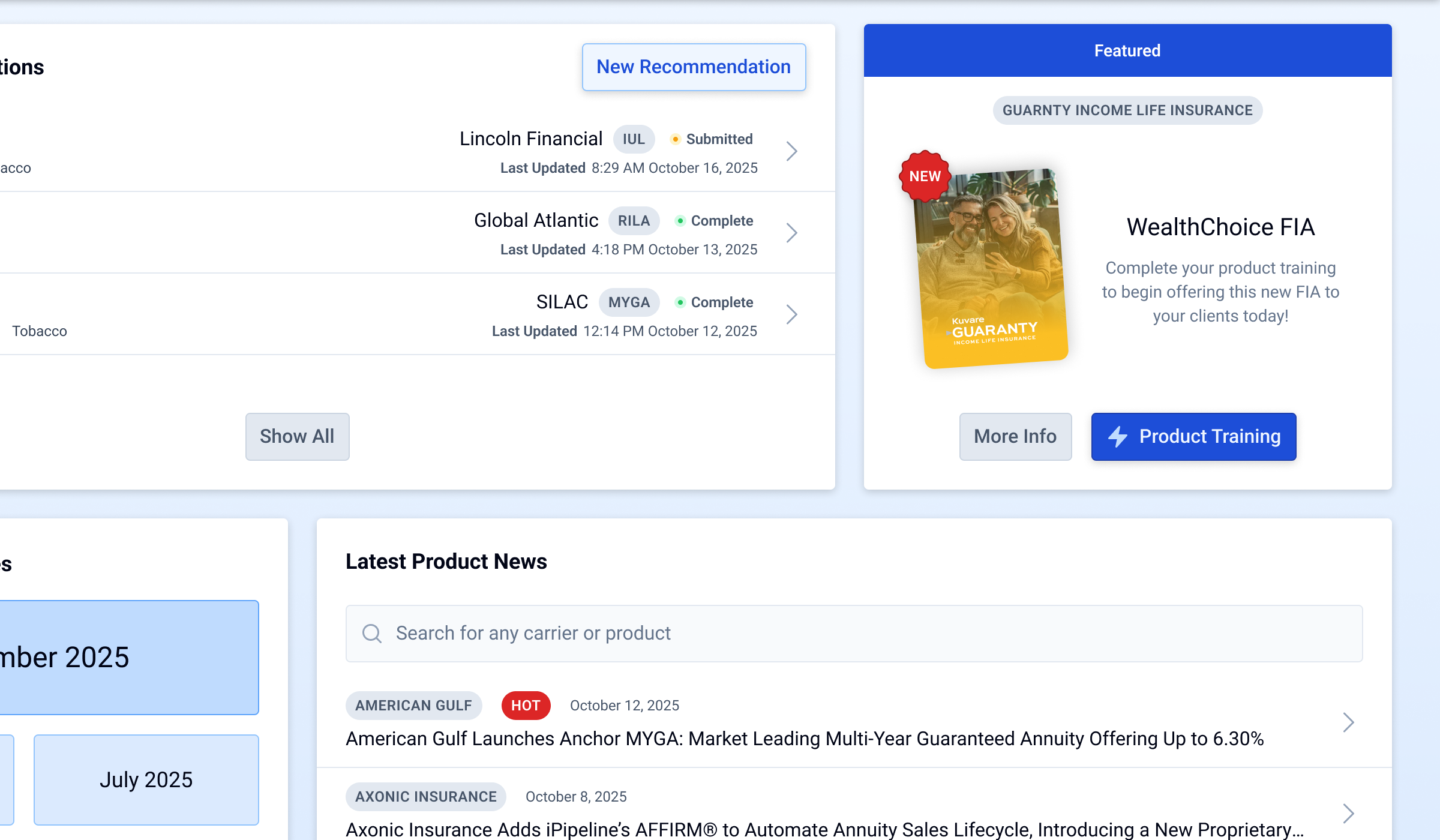Click the Guarnty Income Life Insurance tag
Viewport: 1440px width, 840px height.
coord(1128,110)
